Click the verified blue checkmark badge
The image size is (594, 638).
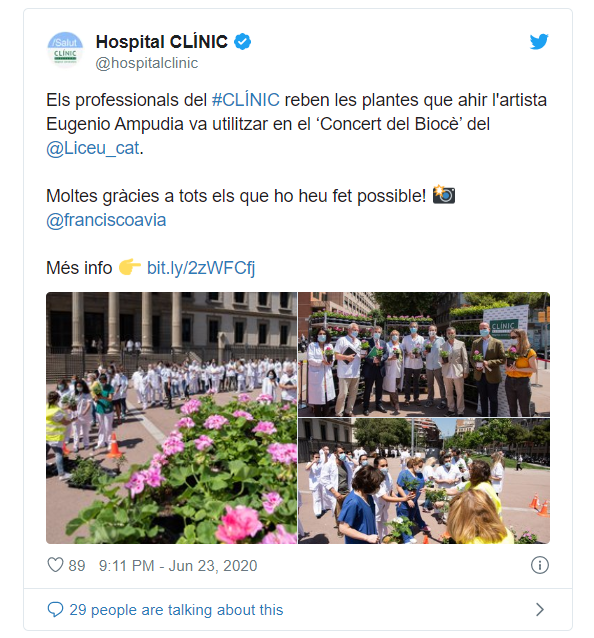[x=242, y=42]
